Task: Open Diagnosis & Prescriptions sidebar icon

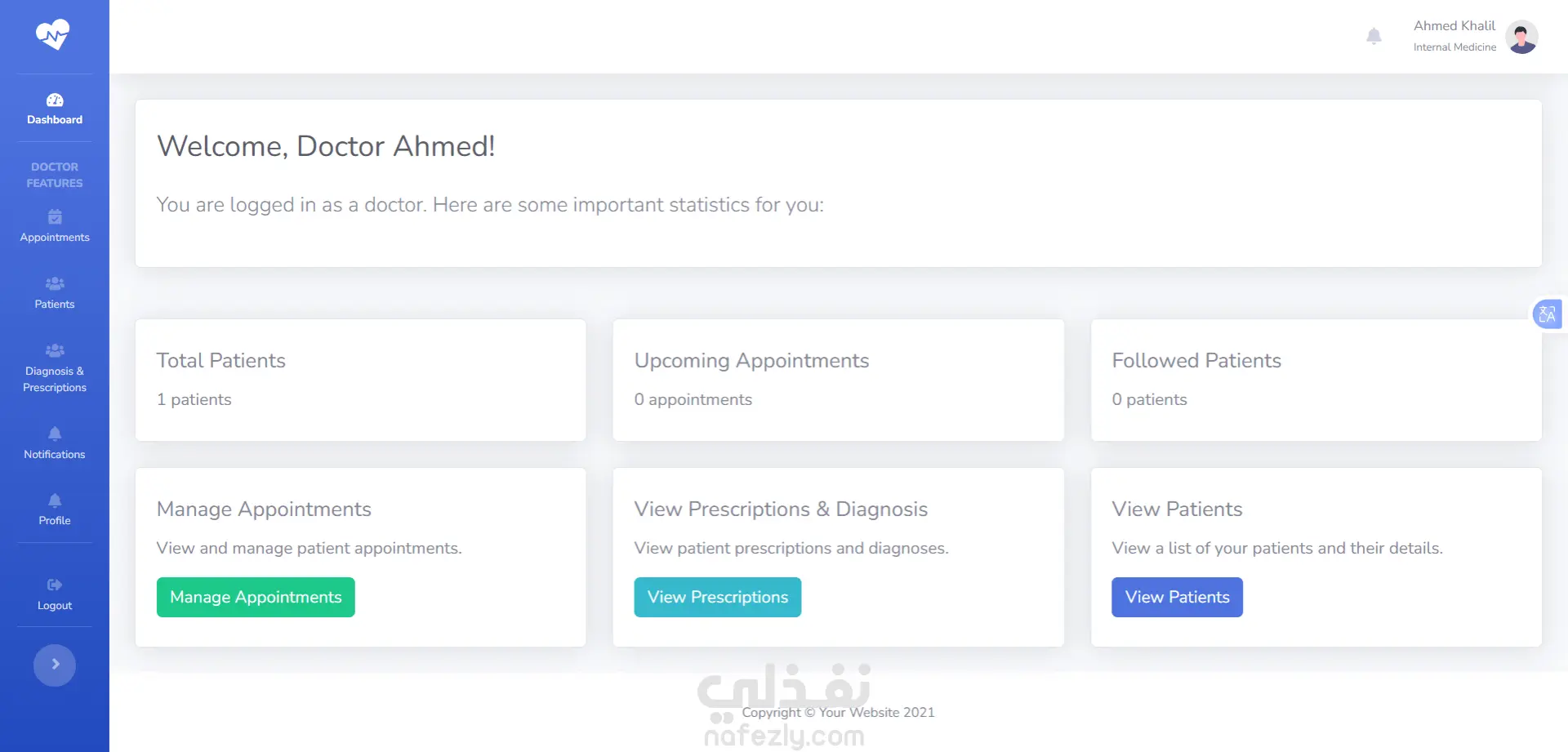Action: coord(55,351)
